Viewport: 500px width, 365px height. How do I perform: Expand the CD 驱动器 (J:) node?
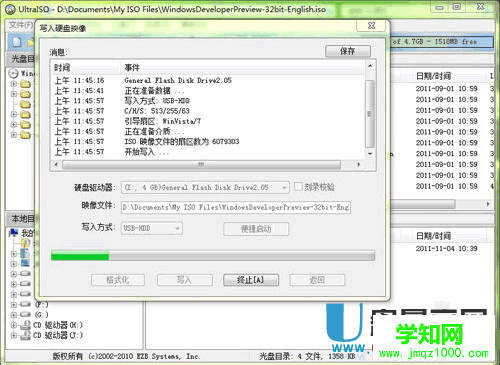tap(14, 335)
